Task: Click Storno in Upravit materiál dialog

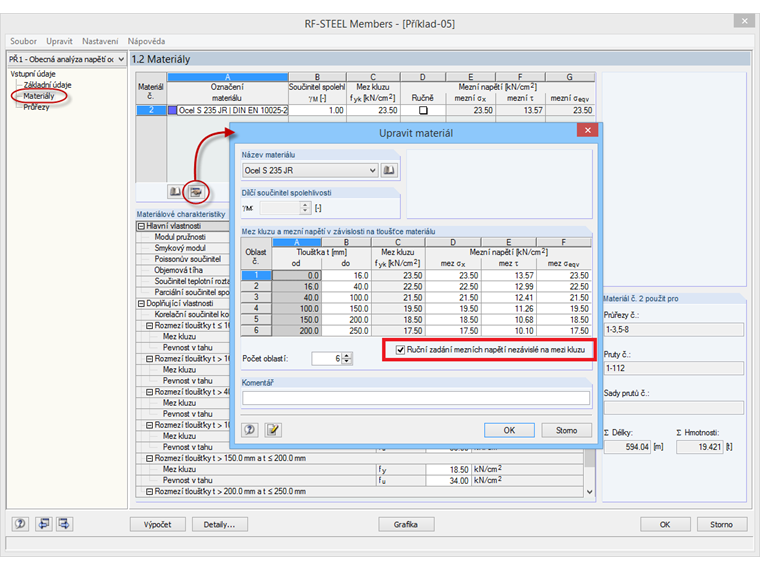Action: click(566, 430)
